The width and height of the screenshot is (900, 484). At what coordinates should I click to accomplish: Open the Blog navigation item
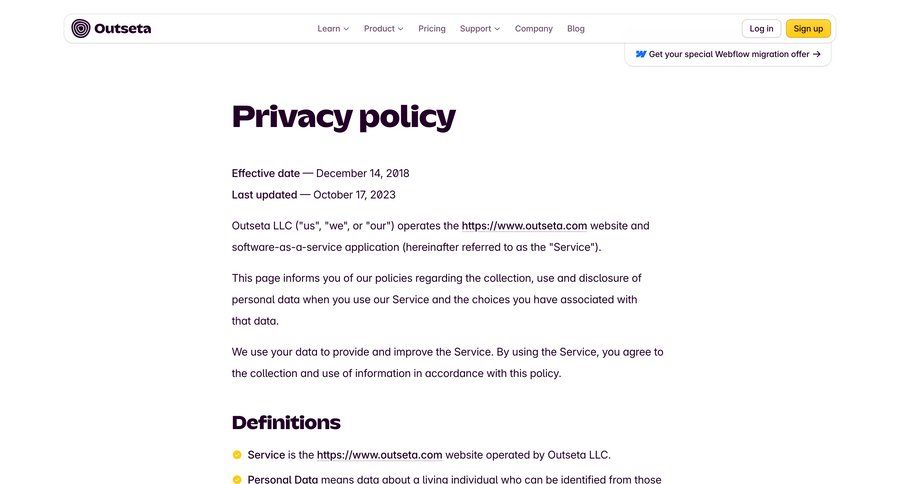pyautogui.click(x=576, y=29)
